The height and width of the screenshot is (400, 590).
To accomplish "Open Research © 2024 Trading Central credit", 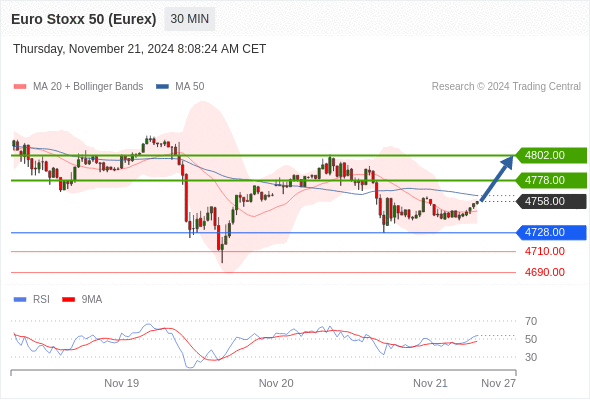I will tap(506, 87).
